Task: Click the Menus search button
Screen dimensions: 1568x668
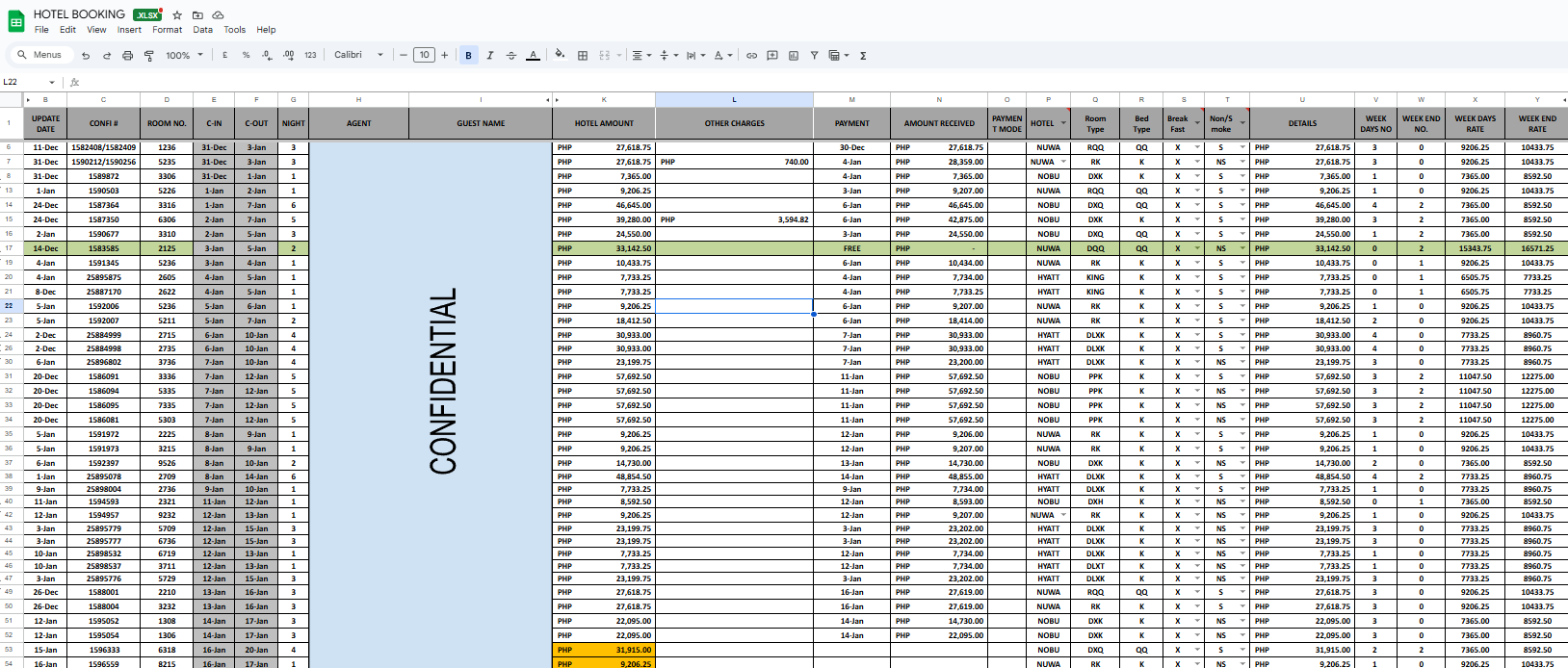Action: [x=39, y=55]
